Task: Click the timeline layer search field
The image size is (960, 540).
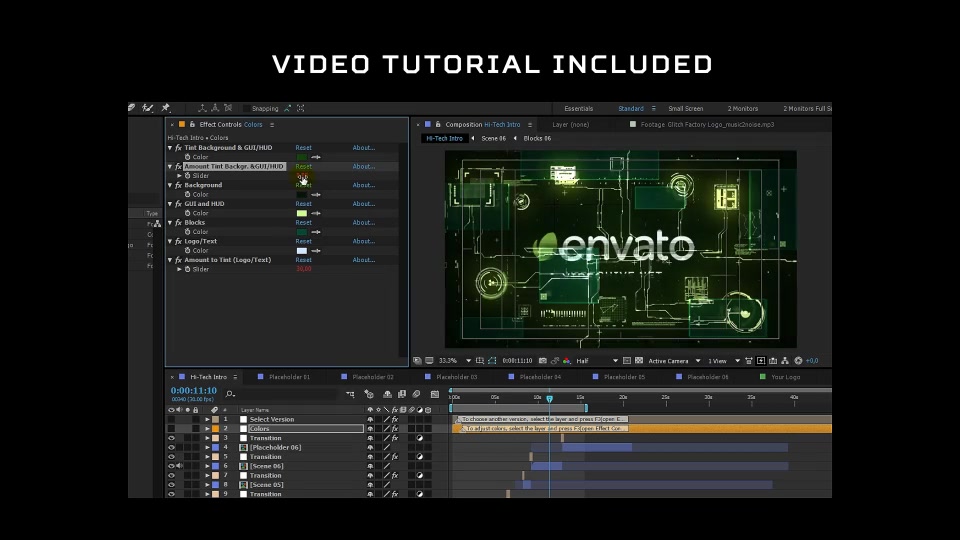Action: click(x=282, y=394)
